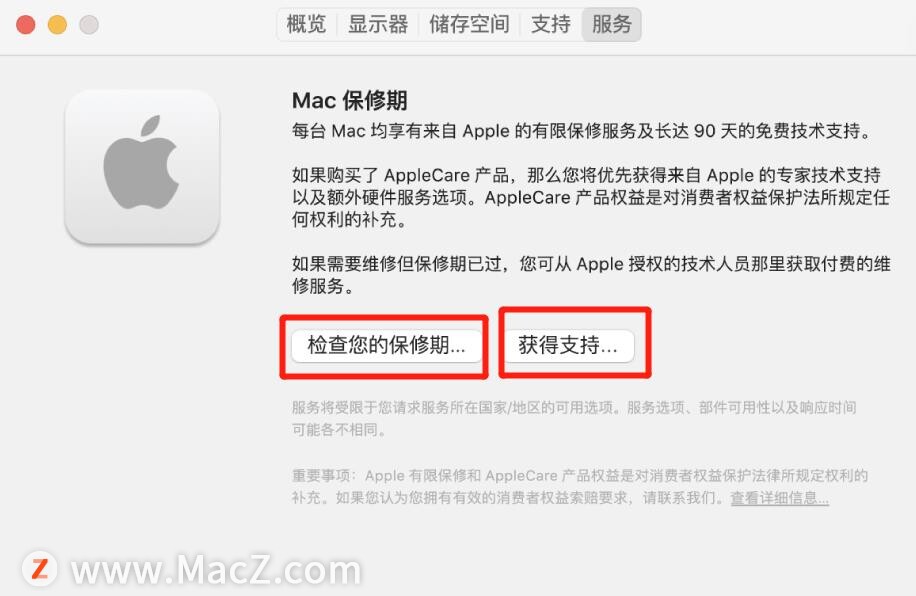The height and width of the screenshot is (596, 916).
Task: Click the Mac 保修期 heading
Action: coord(349,101)
